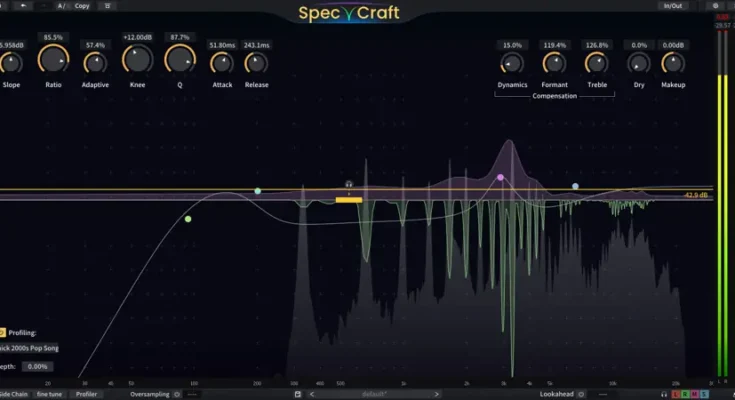Toggle the yellow Profiling enable button

[3, 332]
